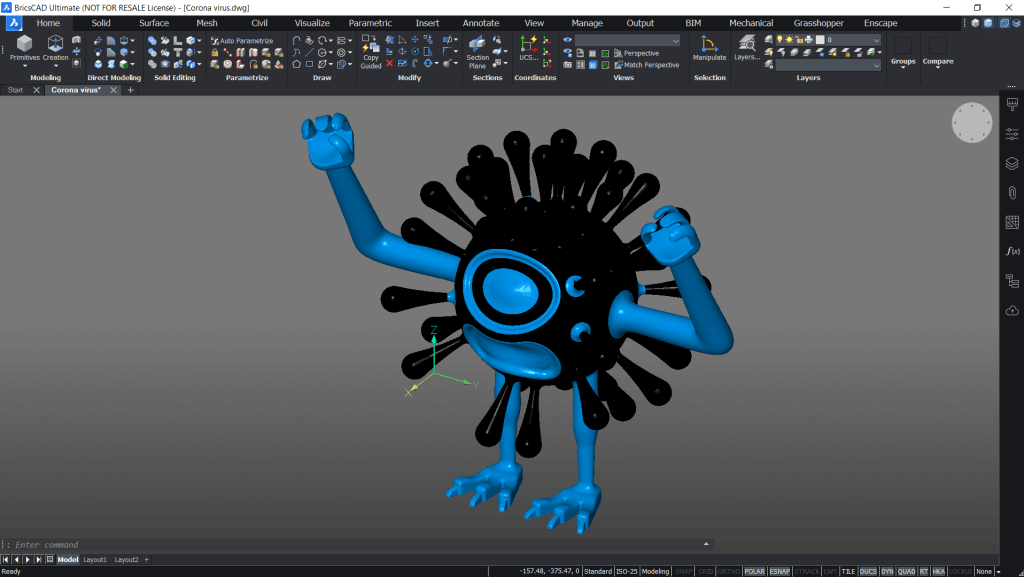Click the Auto Parametrize tool
Image resolution: width=1024 pixels, height=577 pixels.
(243, 41)
